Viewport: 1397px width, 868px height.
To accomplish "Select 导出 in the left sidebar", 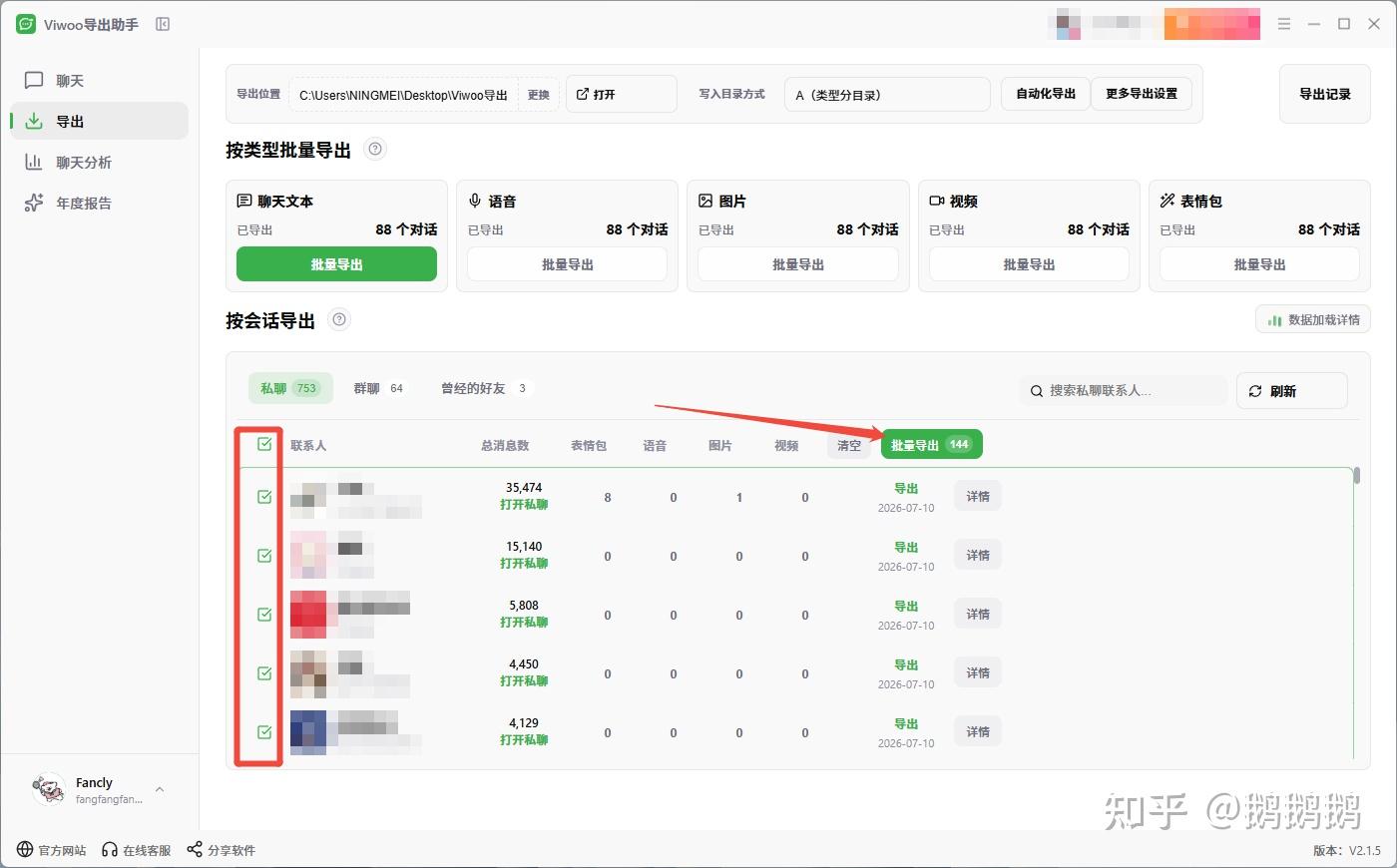I will [99, 121].
